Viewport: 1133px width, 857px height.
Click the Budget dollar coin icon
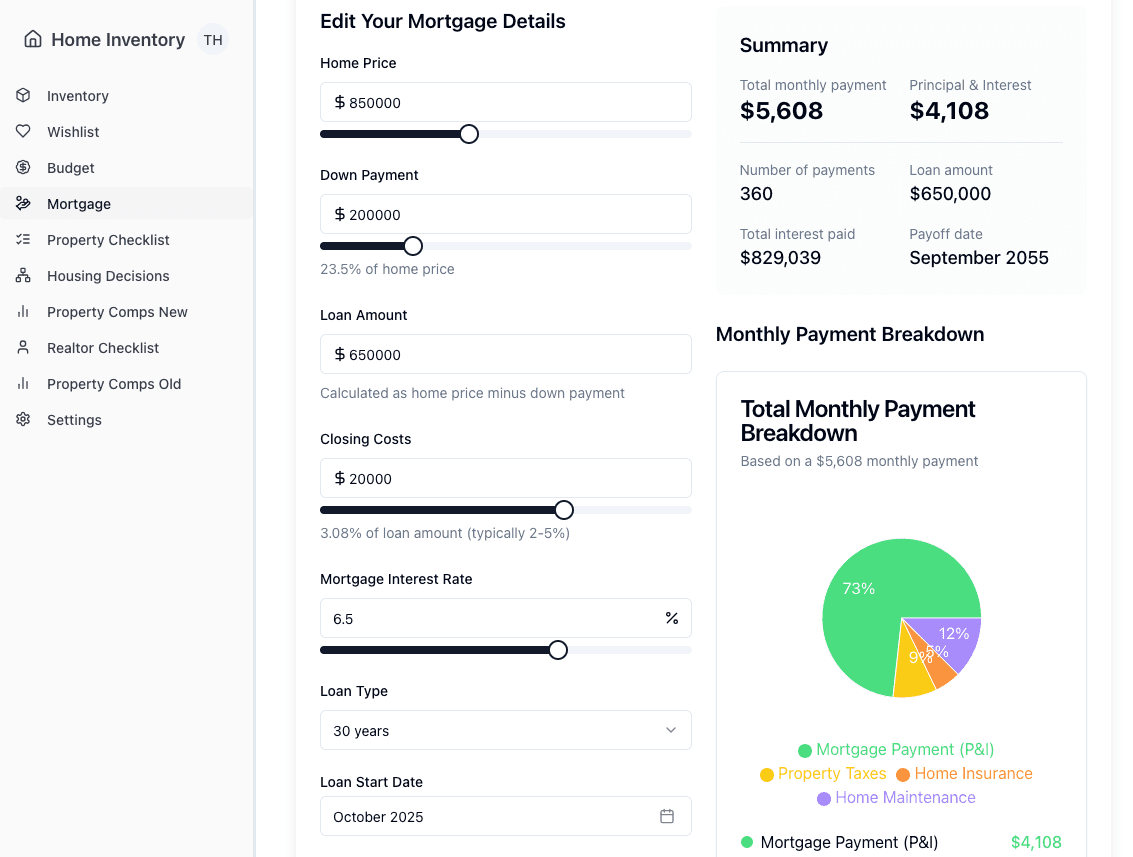pyautogui.click(x=23, y=168)
